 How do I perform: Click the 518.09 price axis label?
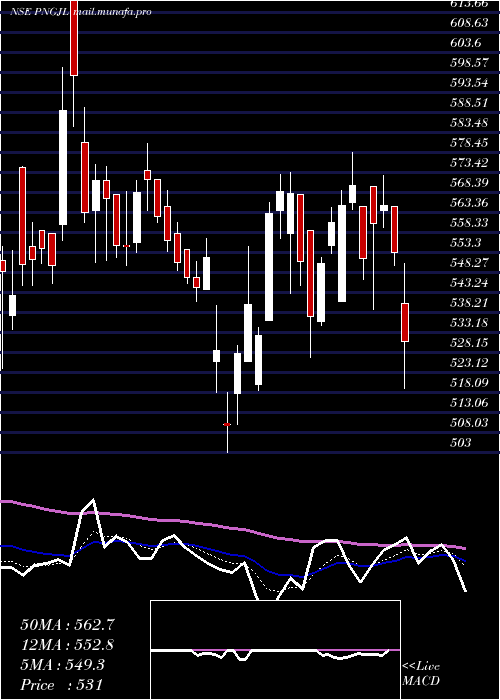[469, 383]
